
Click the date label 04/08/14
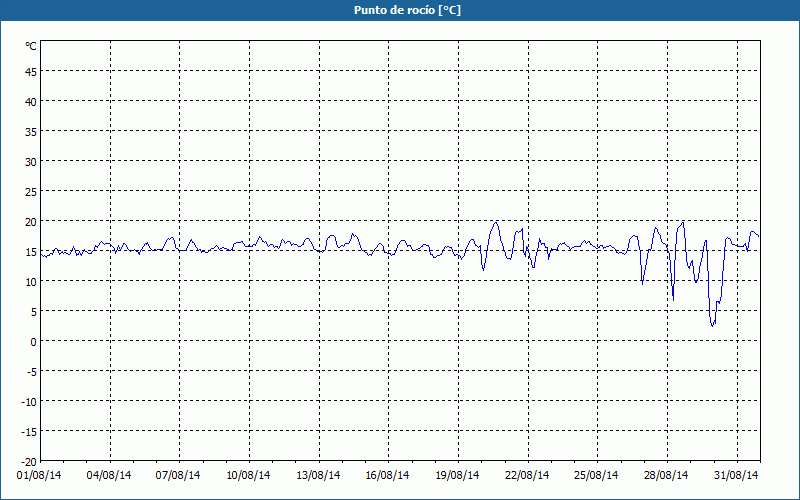click(x=109, y=475)
